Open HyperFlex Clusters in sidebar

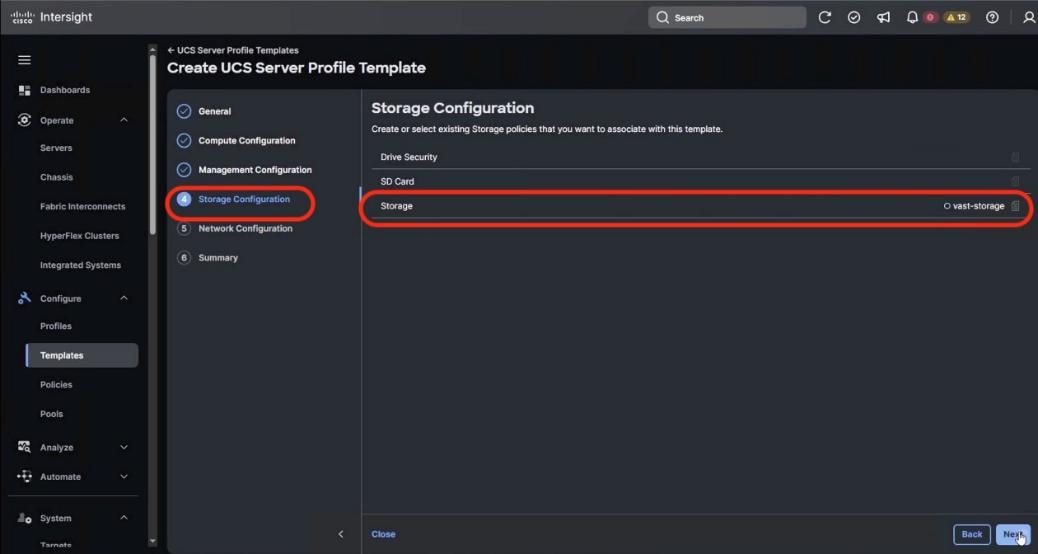79,236
